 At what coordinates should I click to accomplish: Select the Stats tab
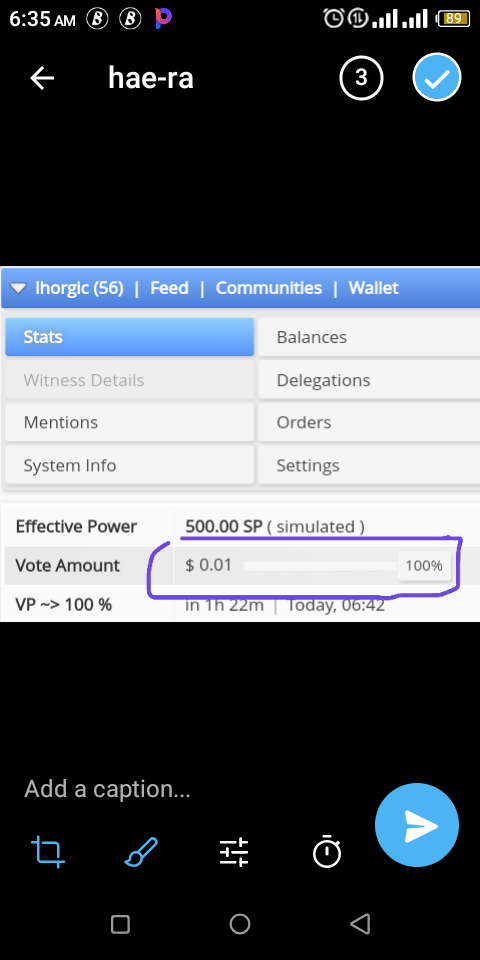coord(130,337)
